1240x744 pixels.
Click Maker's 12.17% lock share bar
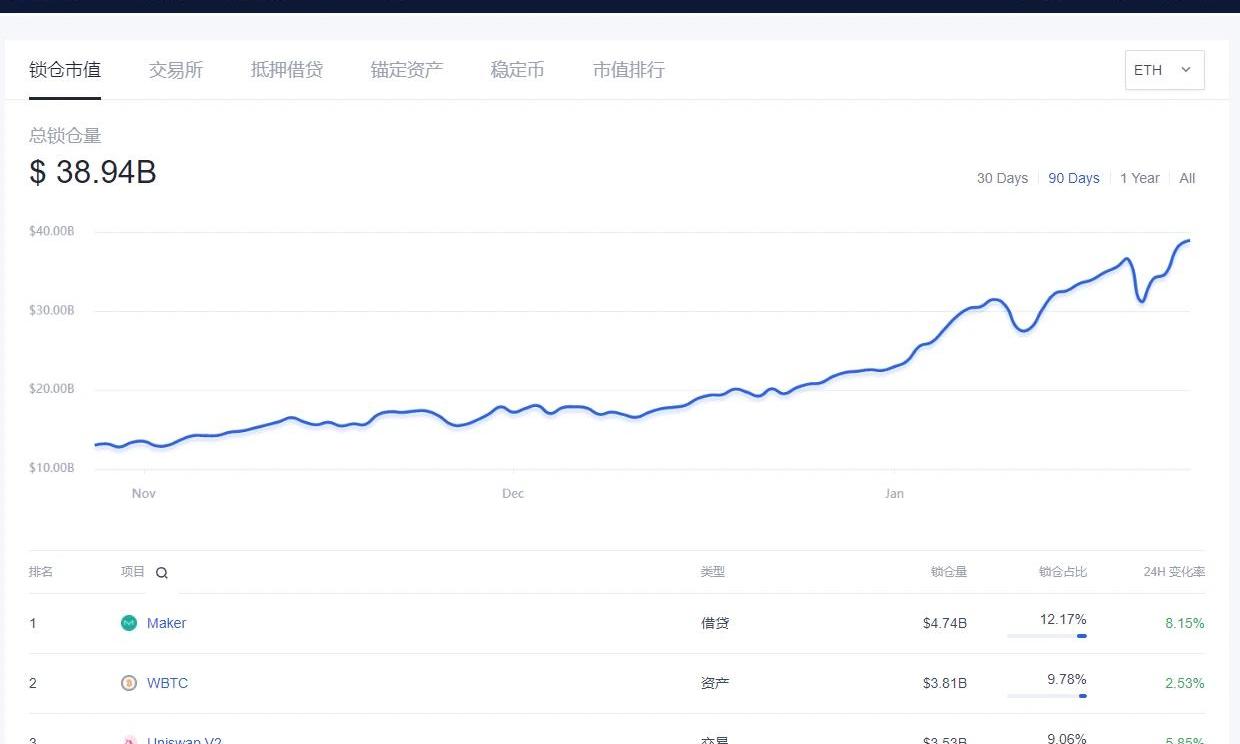click(1047, 636)
